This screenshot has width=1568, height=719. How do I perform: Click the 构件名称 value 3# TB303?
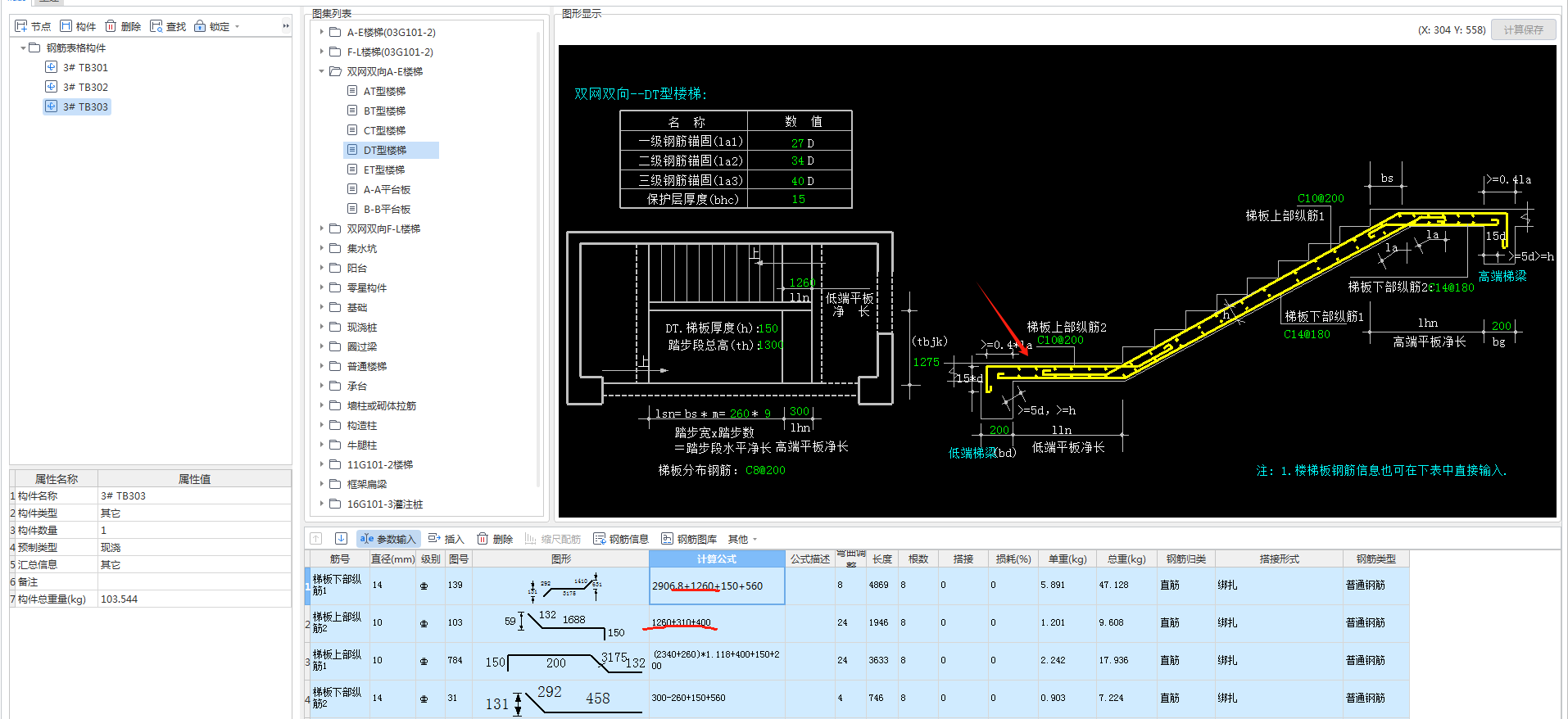[x=194, y=495]
